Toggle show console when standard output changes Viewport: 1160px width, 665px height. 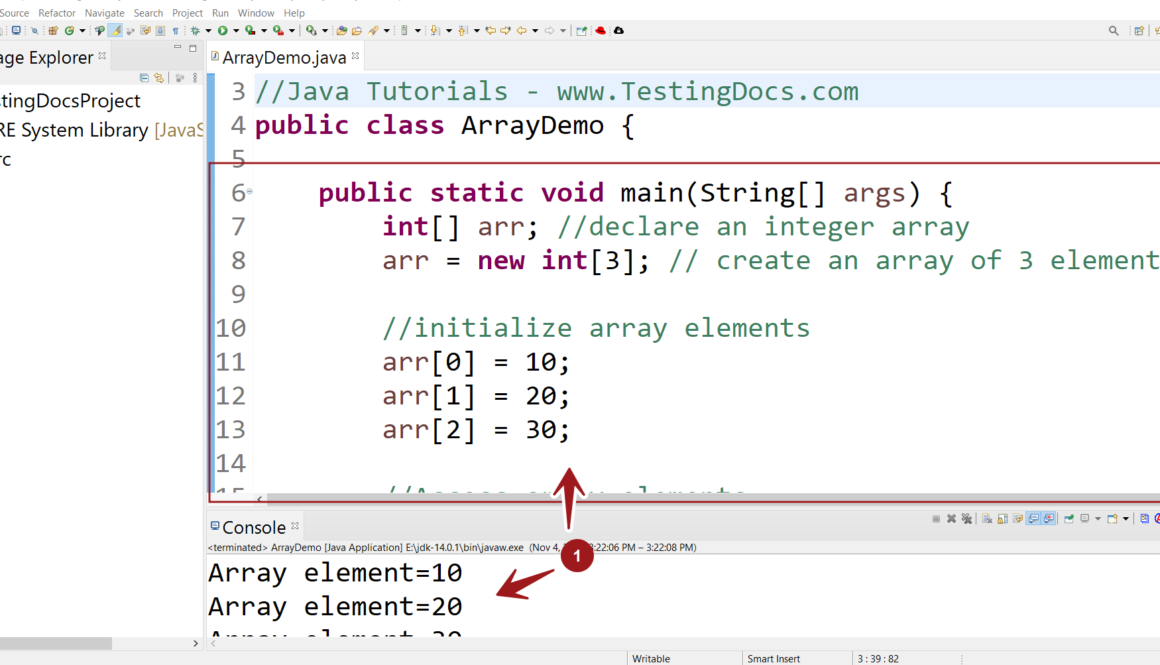click(x=1034, y=519)
